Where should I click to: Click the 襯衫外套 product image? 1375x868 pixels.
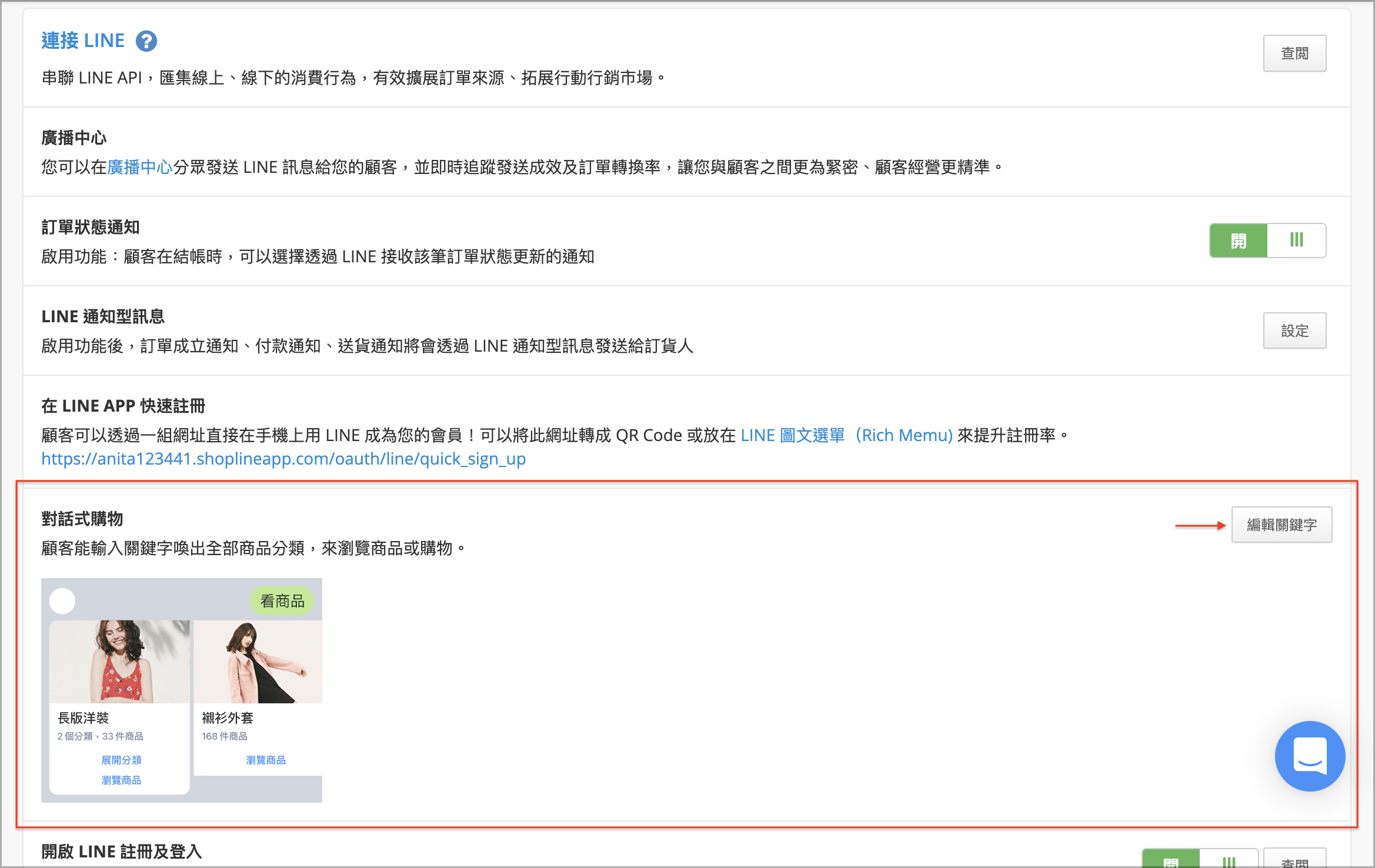258,662
